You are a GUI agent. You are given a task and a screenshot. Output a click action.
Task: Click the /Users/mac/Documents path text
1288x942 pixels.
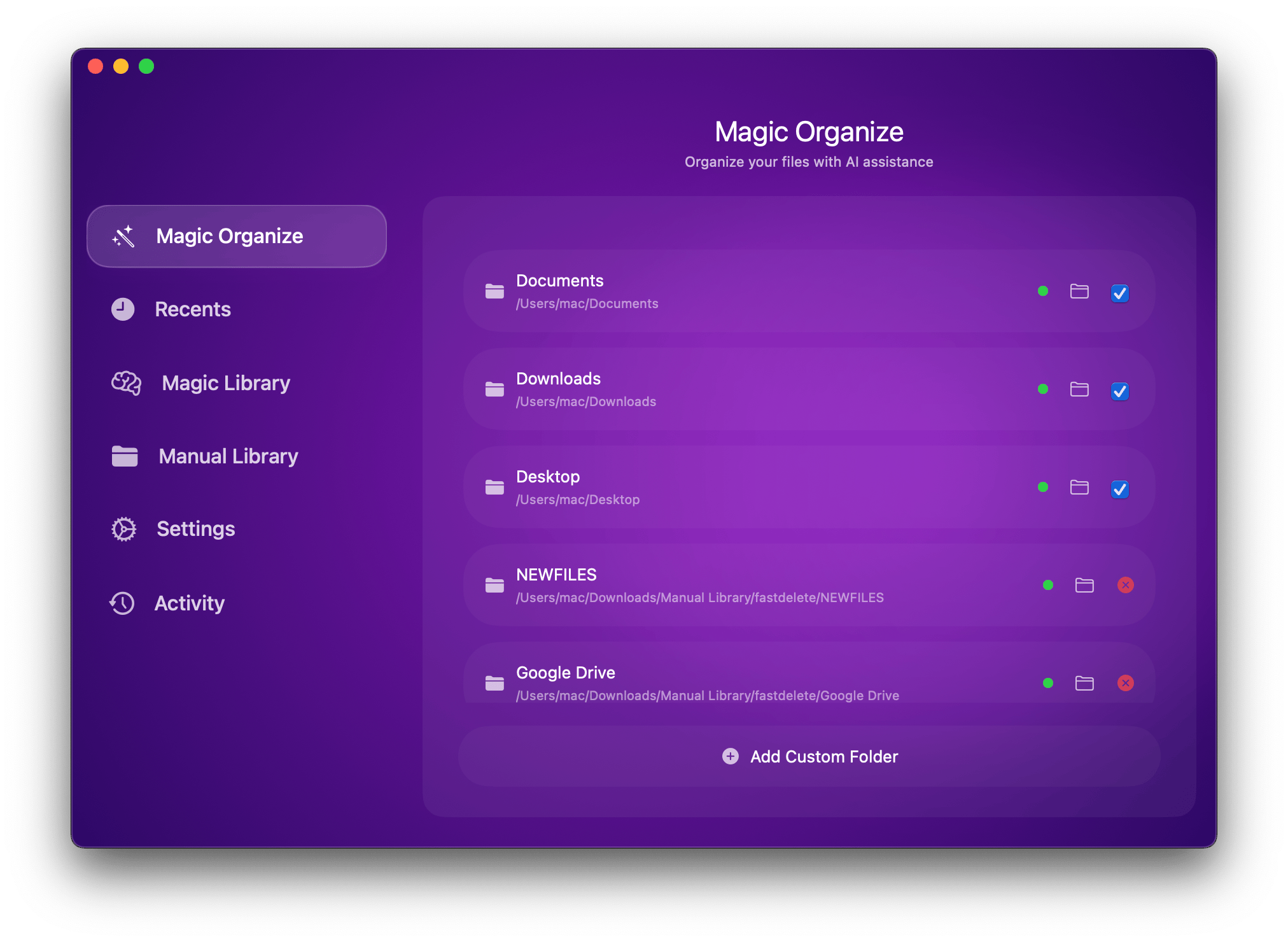coord(587,304)
